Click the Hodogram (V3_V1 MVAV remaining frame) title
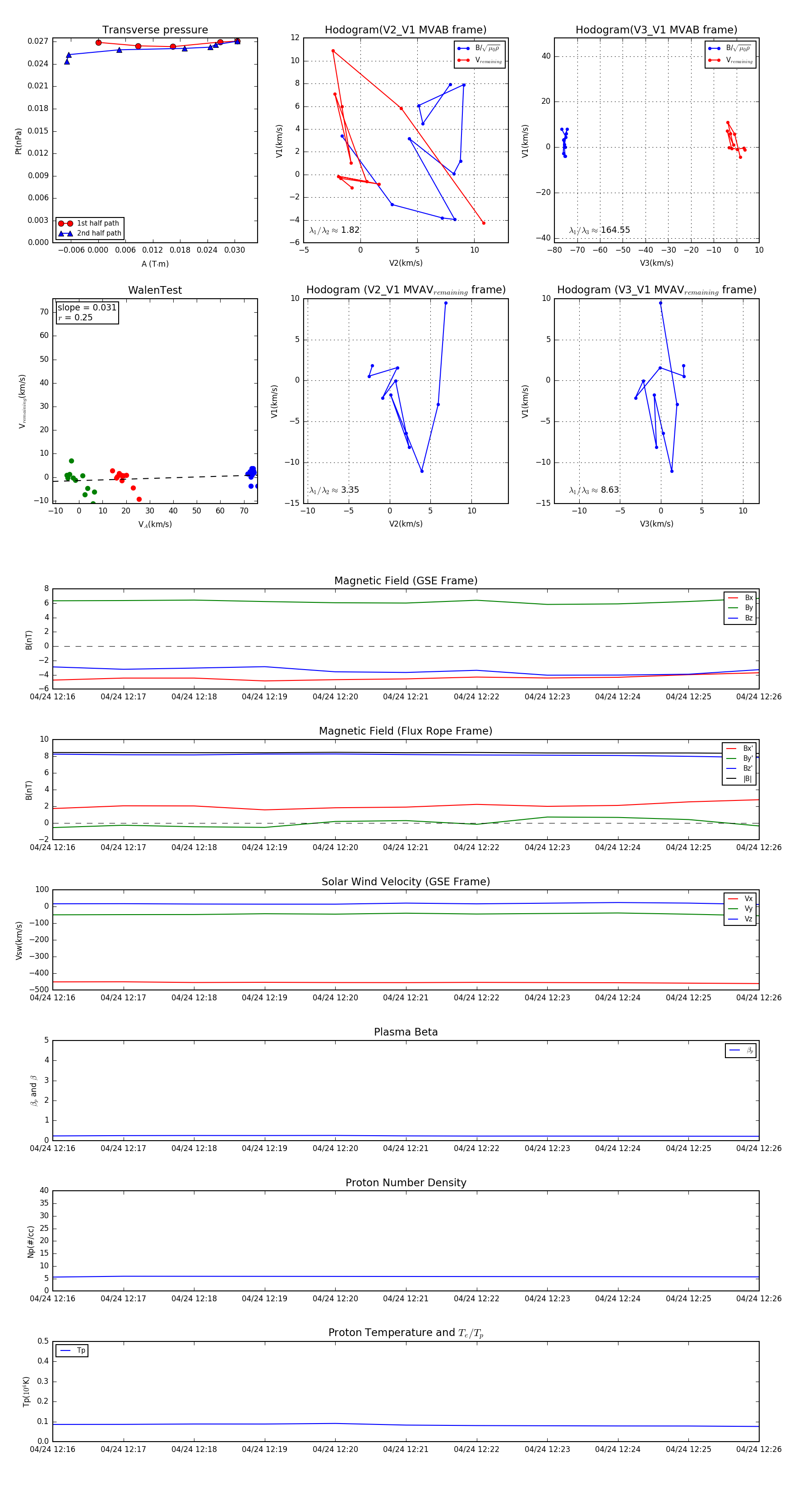812x1489 pixels. click(656, 290)
